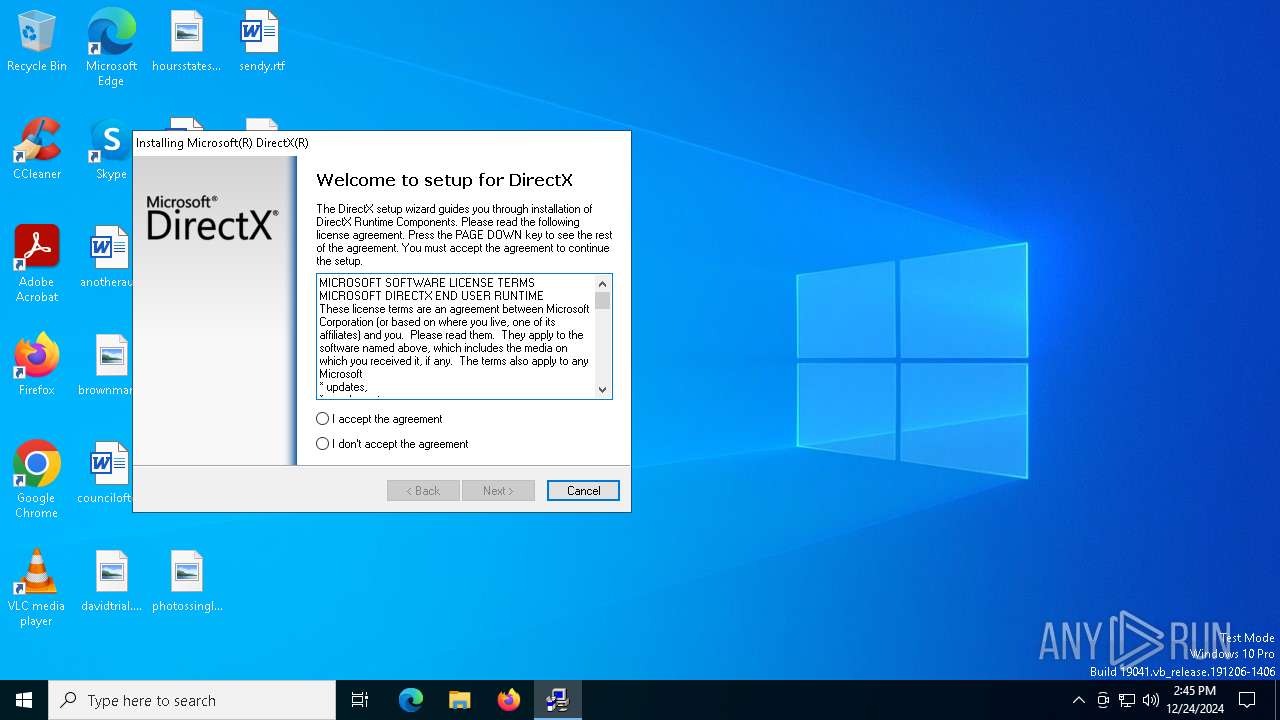Cancel the DirectX setup
This screenshot has width=1280, height=720.
pyautogui.click(x=583, y=491)
